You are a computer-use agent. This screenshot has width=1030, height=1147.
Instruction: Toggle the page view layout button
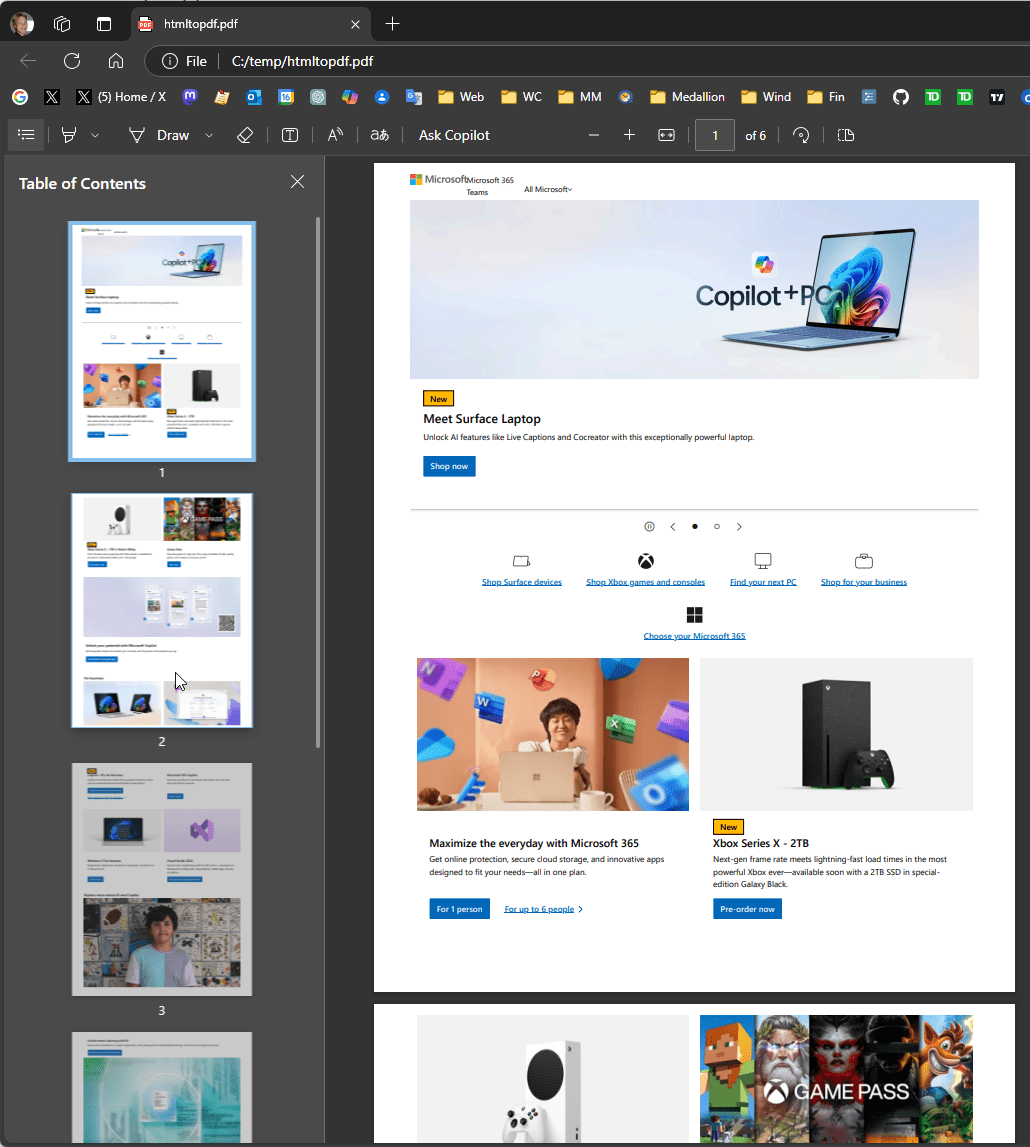coord(845,135)
